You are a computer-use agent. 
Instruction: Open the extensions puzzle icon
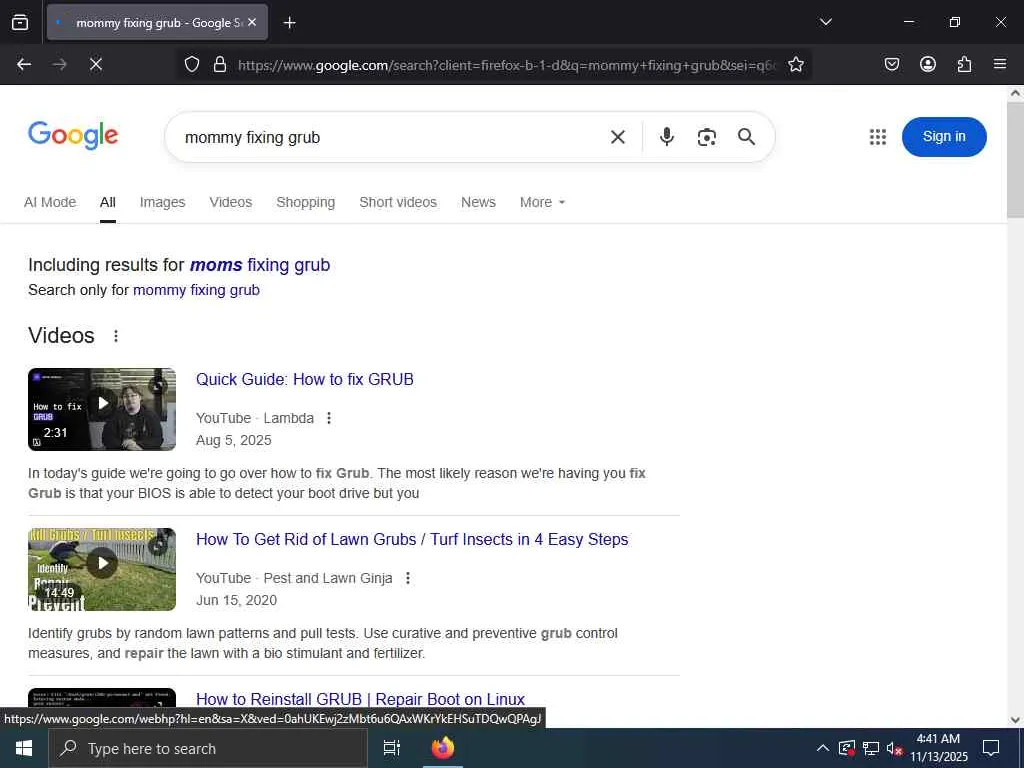(964, 64)
